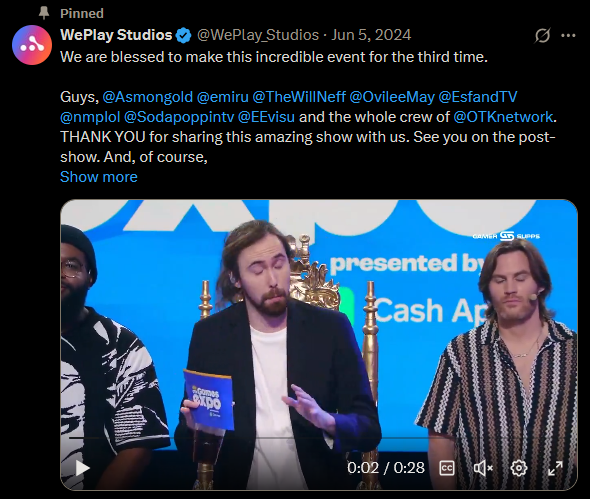This screenshot has width=590, height=499.
Task: Open the WePlay Studios profile avatar
Action: pos(32,45)
